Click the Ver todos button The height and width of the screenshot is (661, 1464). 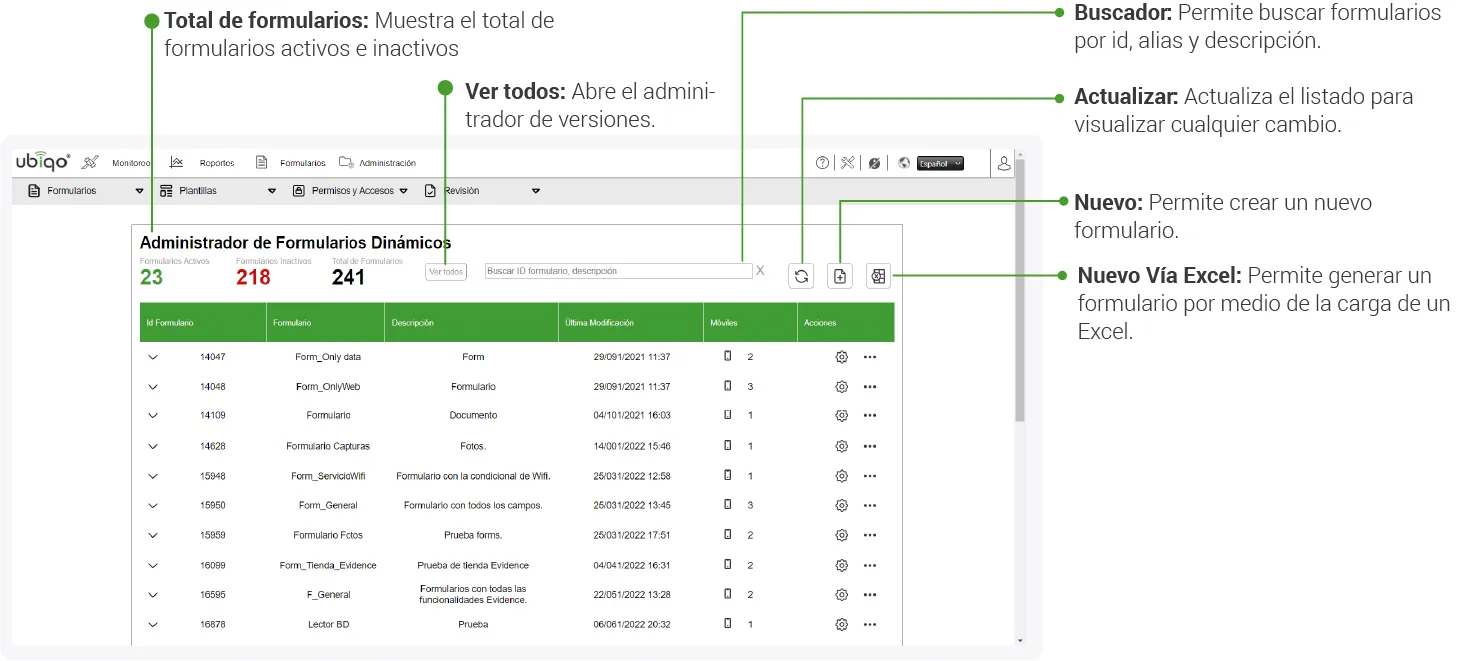click(x=446, y=271)
